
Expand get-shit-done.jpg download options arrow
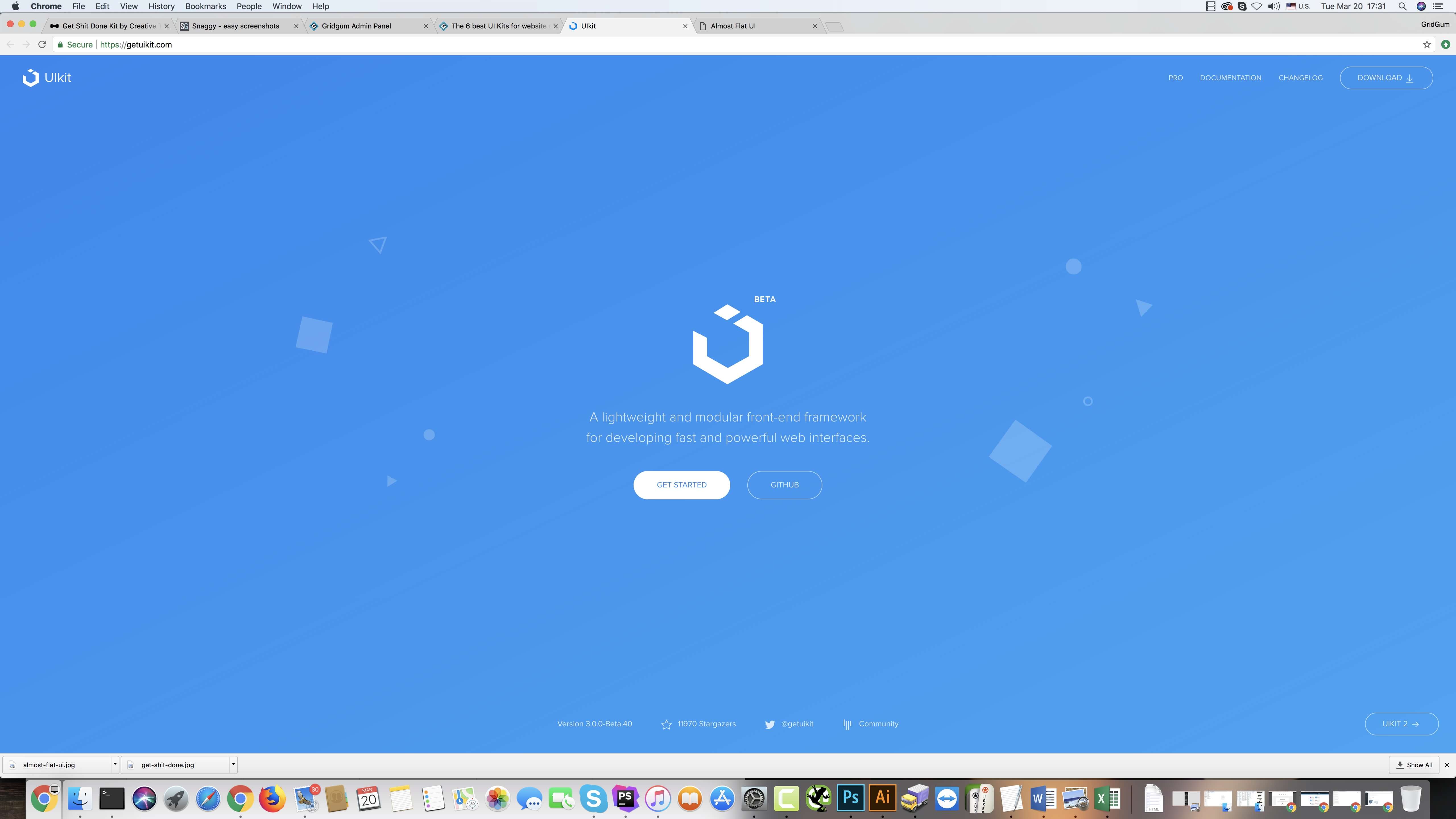(233, 764)
